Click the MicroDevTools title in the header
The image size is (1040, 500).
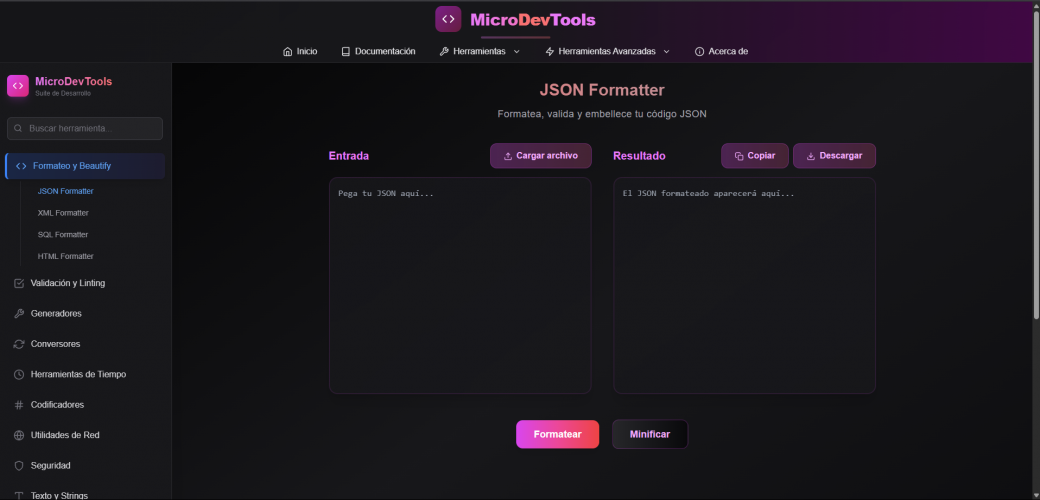pos(533,20)
